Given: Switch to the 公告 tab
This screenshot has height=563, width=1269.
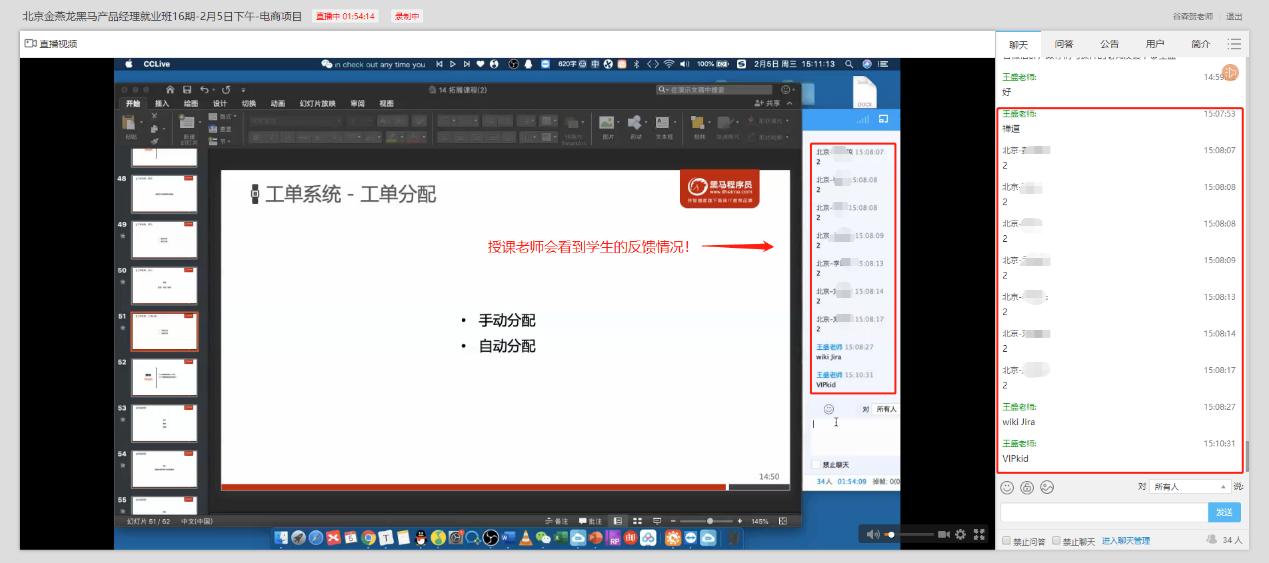Looking at the screenshot, I should coord(1109,44).
